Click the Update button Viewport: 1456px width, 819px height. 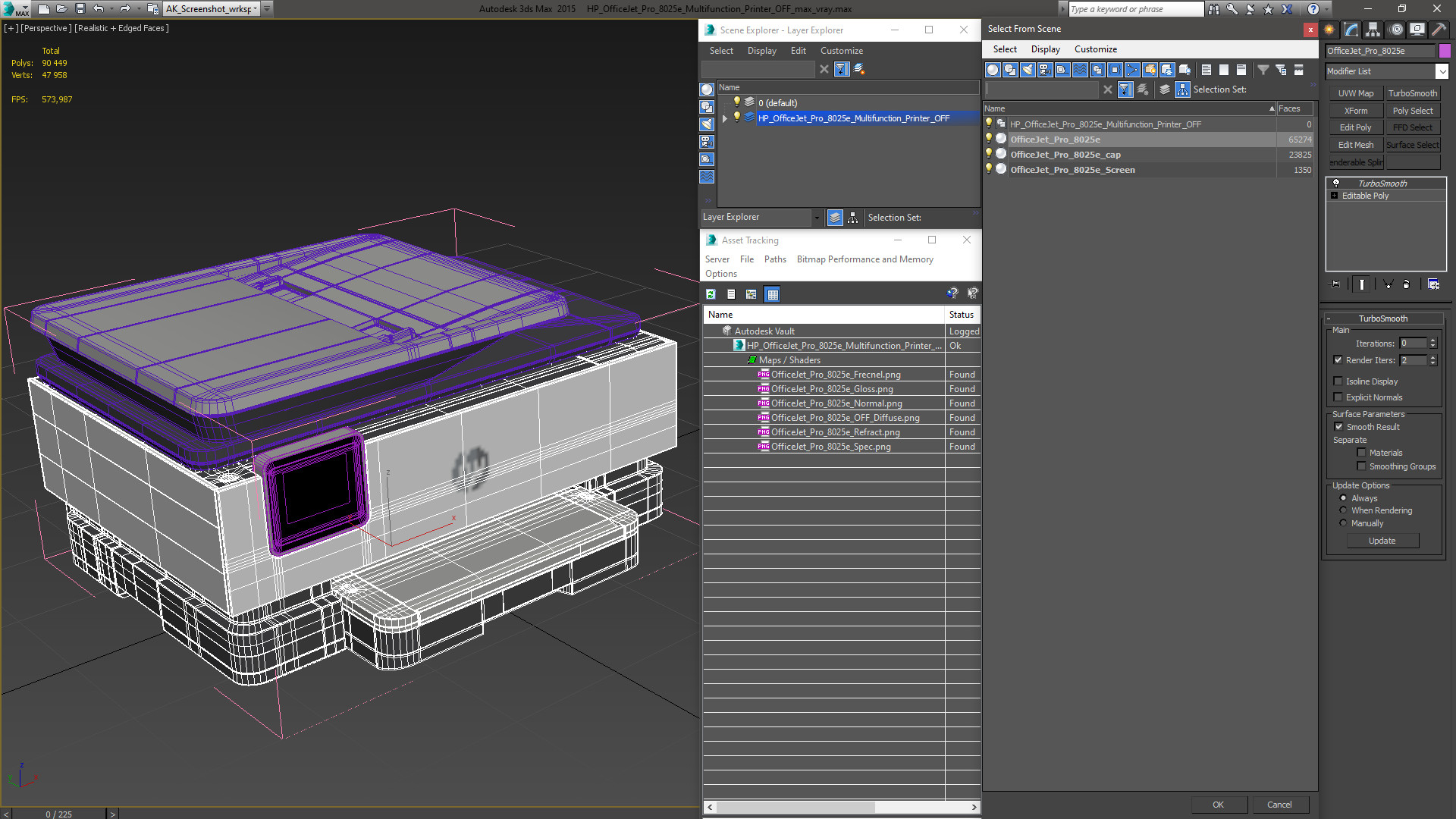pos(1382,541)
